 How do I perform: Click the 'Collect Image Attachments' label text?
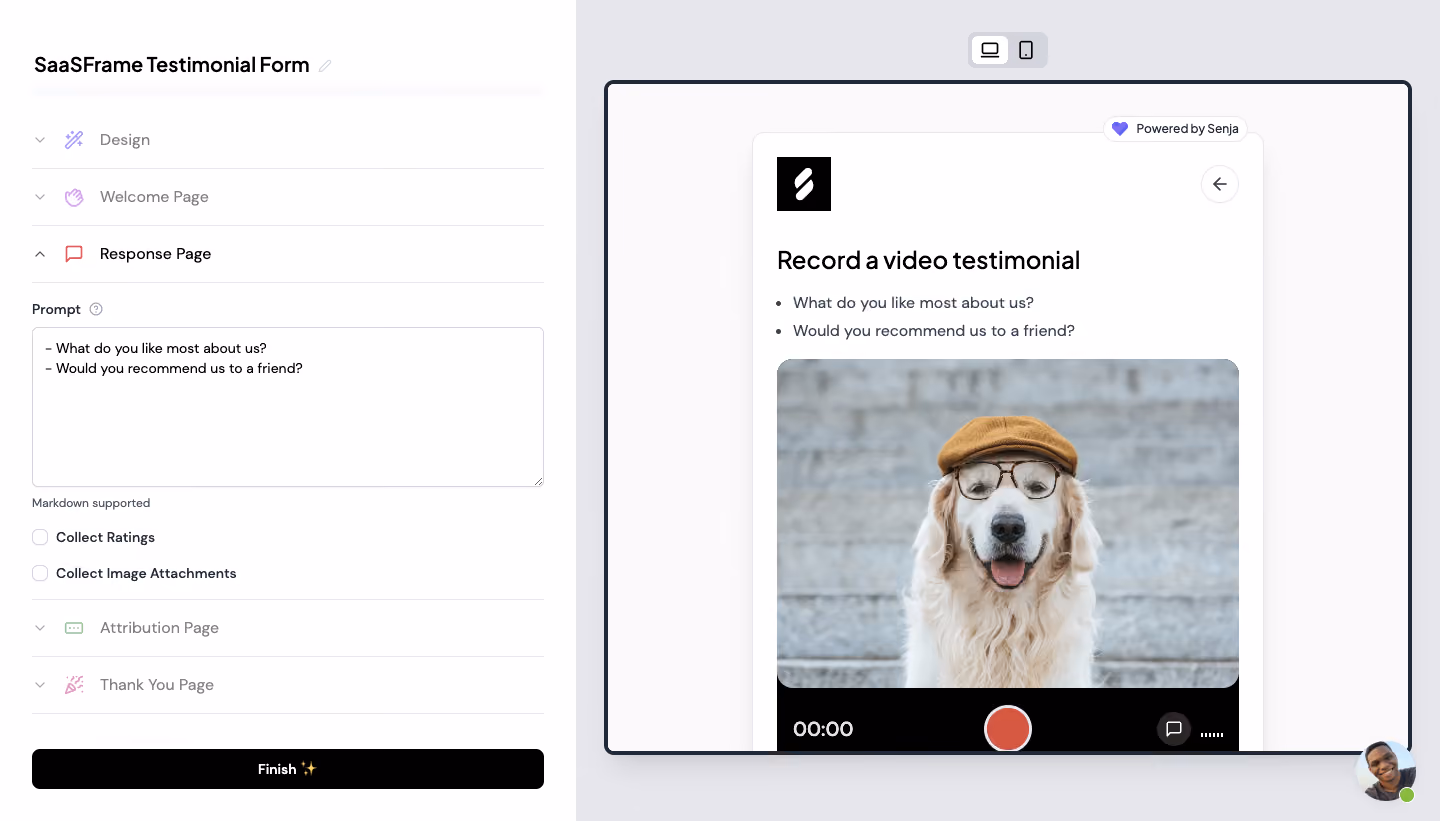coord(146,573)
